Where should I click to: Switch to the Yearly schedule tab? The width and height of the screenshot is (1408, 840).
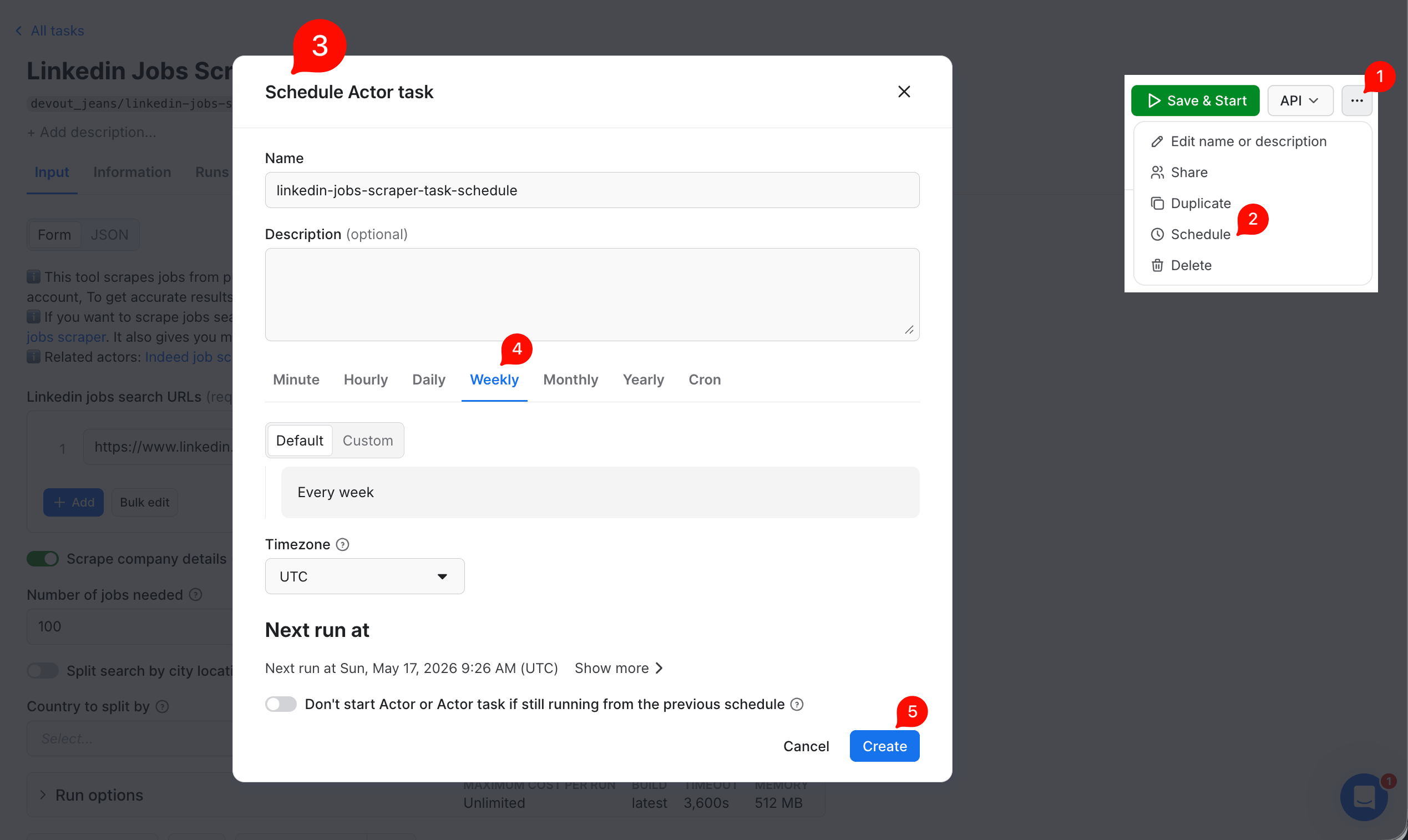[643, 379]
